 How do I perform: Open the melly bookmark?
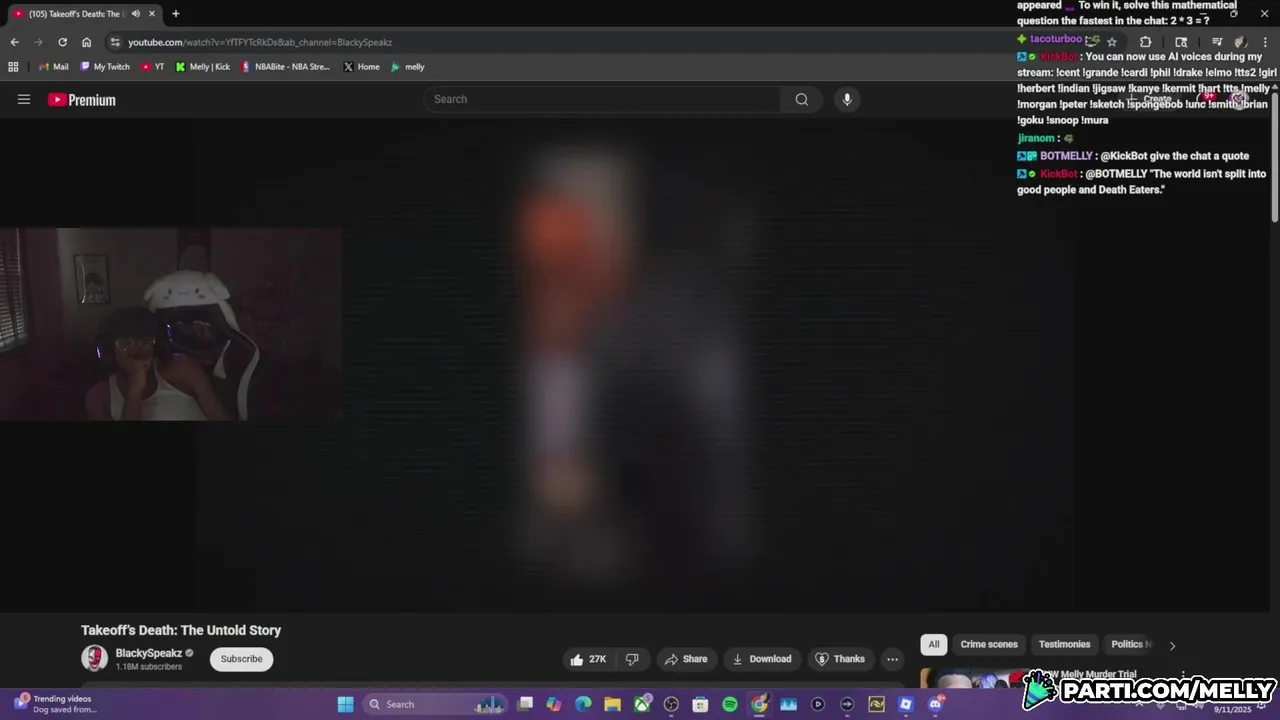(407, 67)
